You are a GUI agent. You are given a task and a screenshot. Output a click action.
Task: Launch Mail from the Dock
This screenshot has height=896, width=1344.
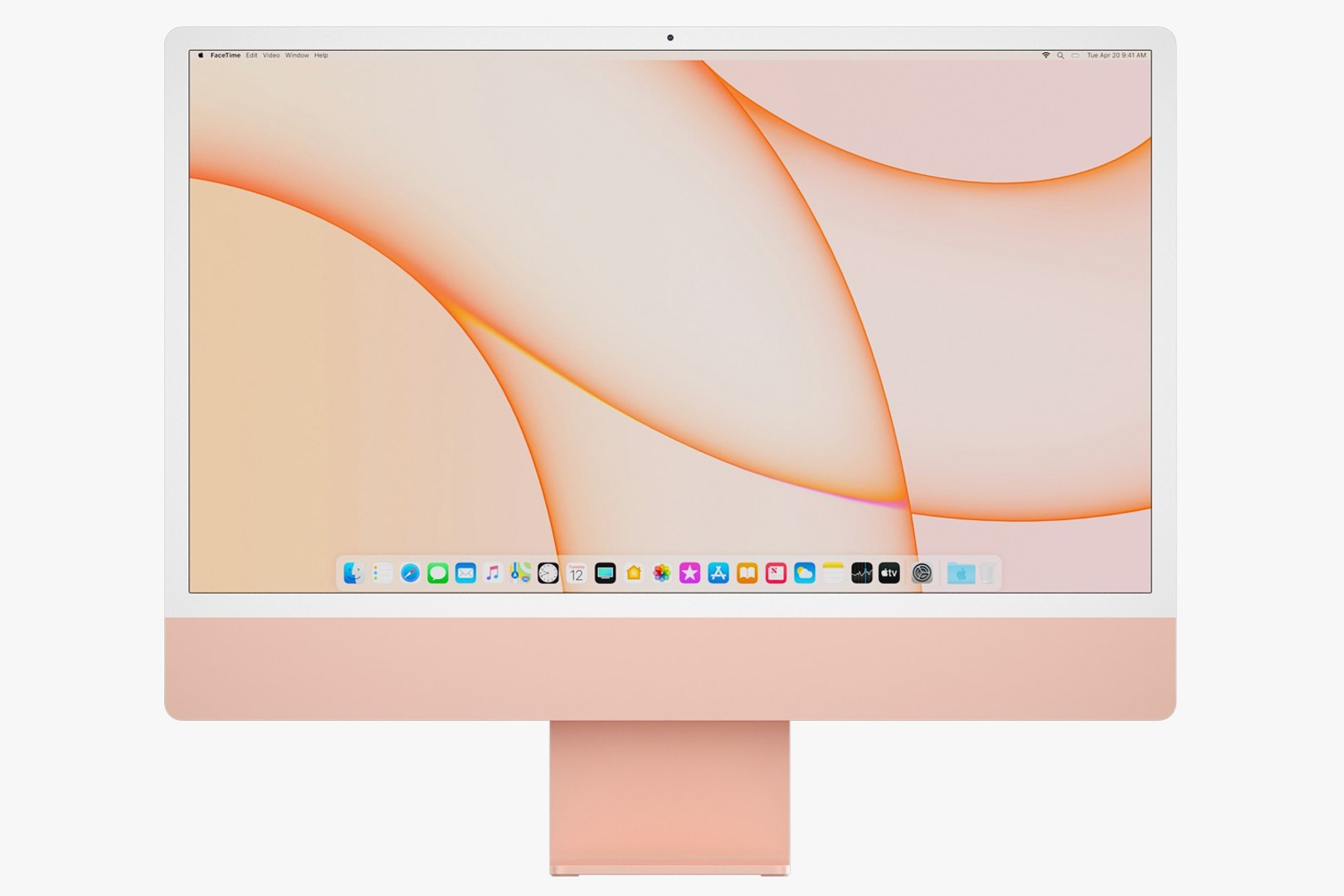point(465,573)
